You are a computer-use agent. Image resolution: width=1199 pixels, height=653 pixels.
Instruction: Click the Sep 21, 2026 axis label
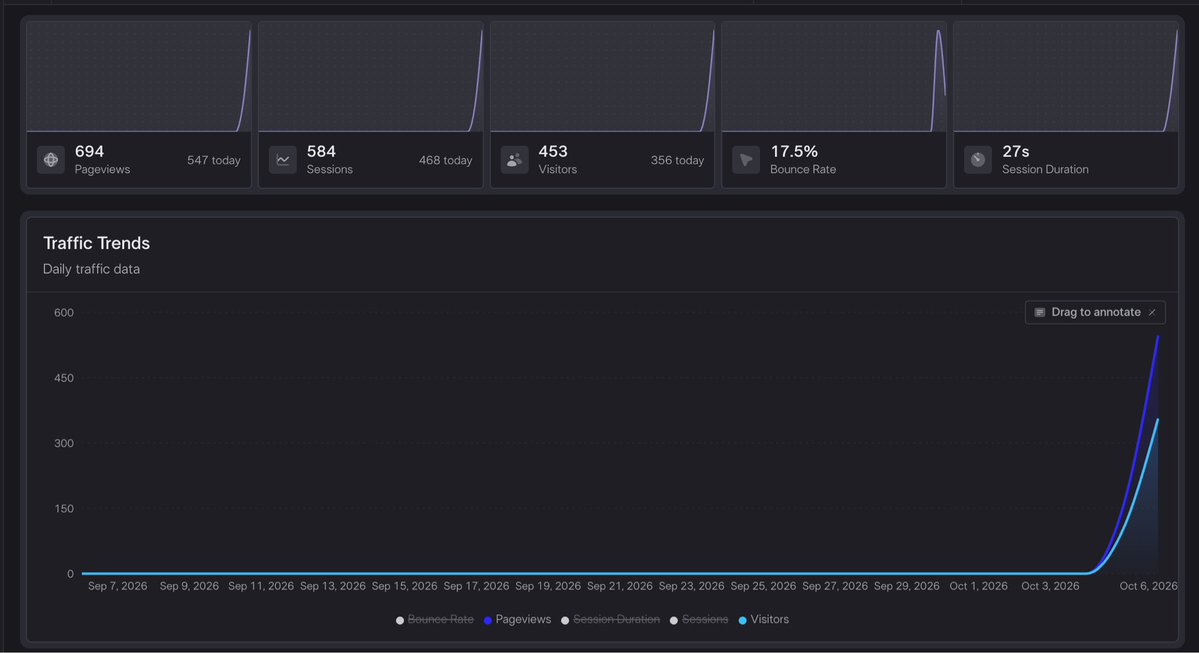(620, 586)
